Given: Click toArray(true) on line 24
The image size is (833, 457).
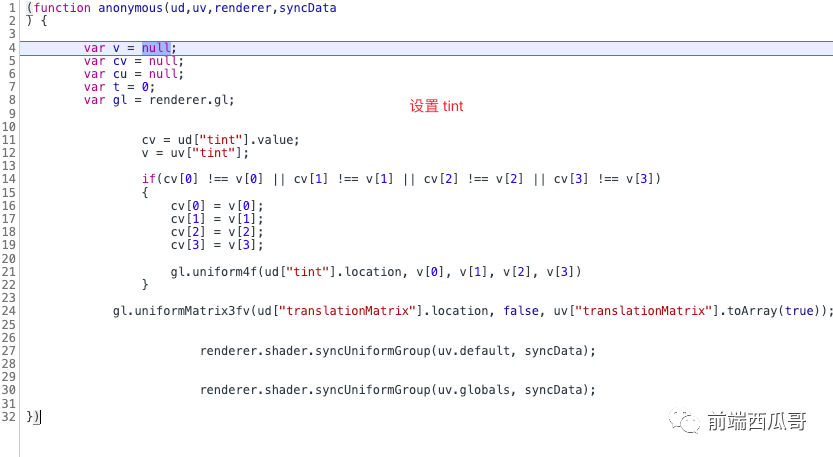Looking at the screenshot, I should pos(774,311).
